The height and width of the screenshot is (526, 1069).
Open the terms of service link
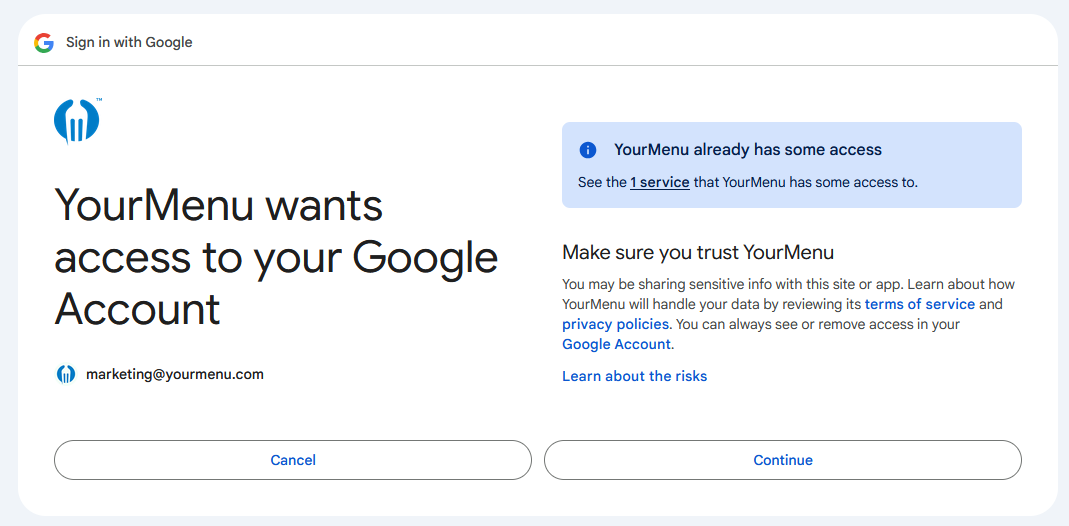920,304
